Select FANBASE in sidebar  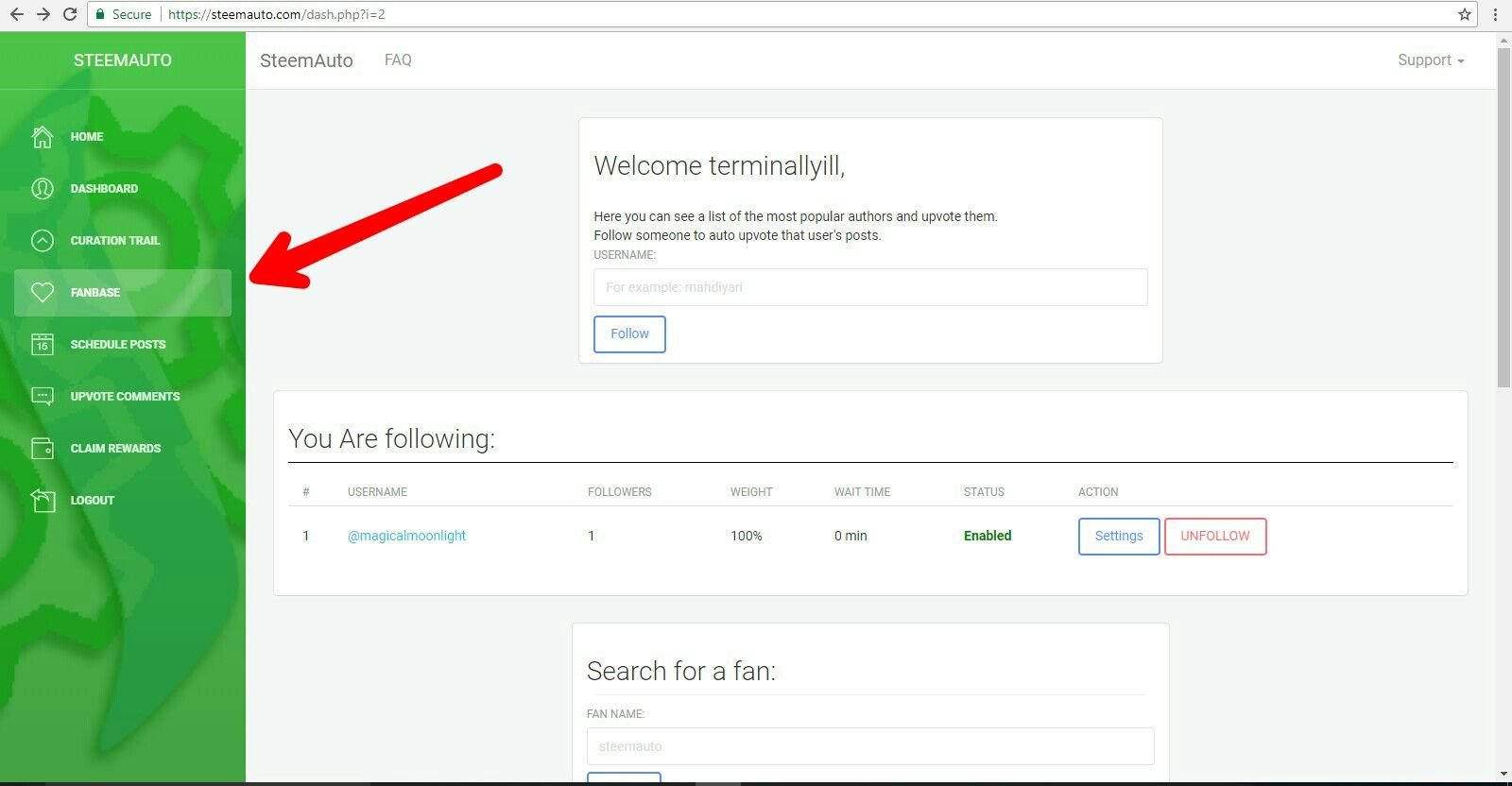[x=123, y=293]
